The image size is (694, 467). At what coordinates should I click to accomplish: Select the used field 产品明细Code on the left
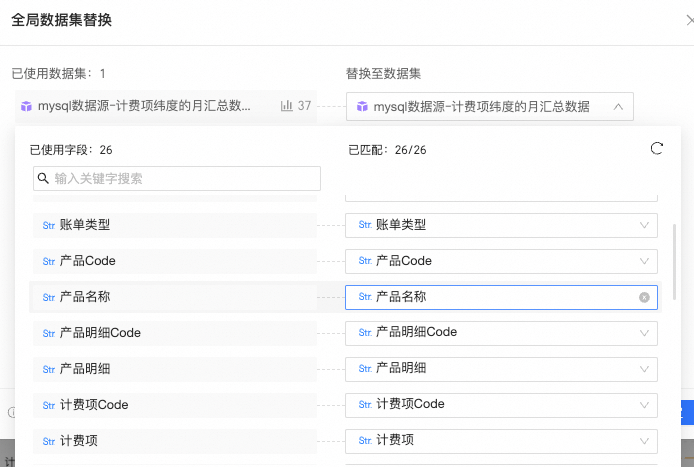point(175,333)
